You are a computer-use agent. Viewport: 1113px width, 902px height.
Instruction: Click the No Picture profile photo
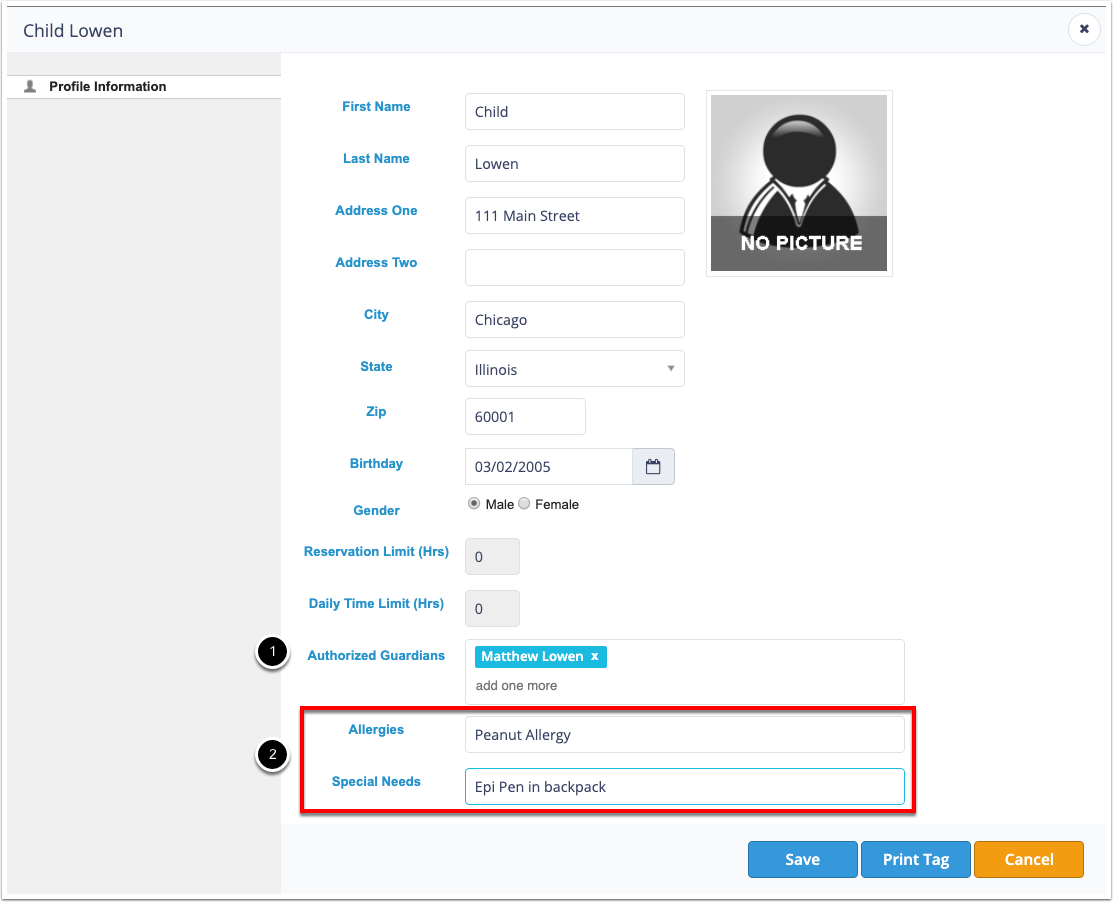799,183
